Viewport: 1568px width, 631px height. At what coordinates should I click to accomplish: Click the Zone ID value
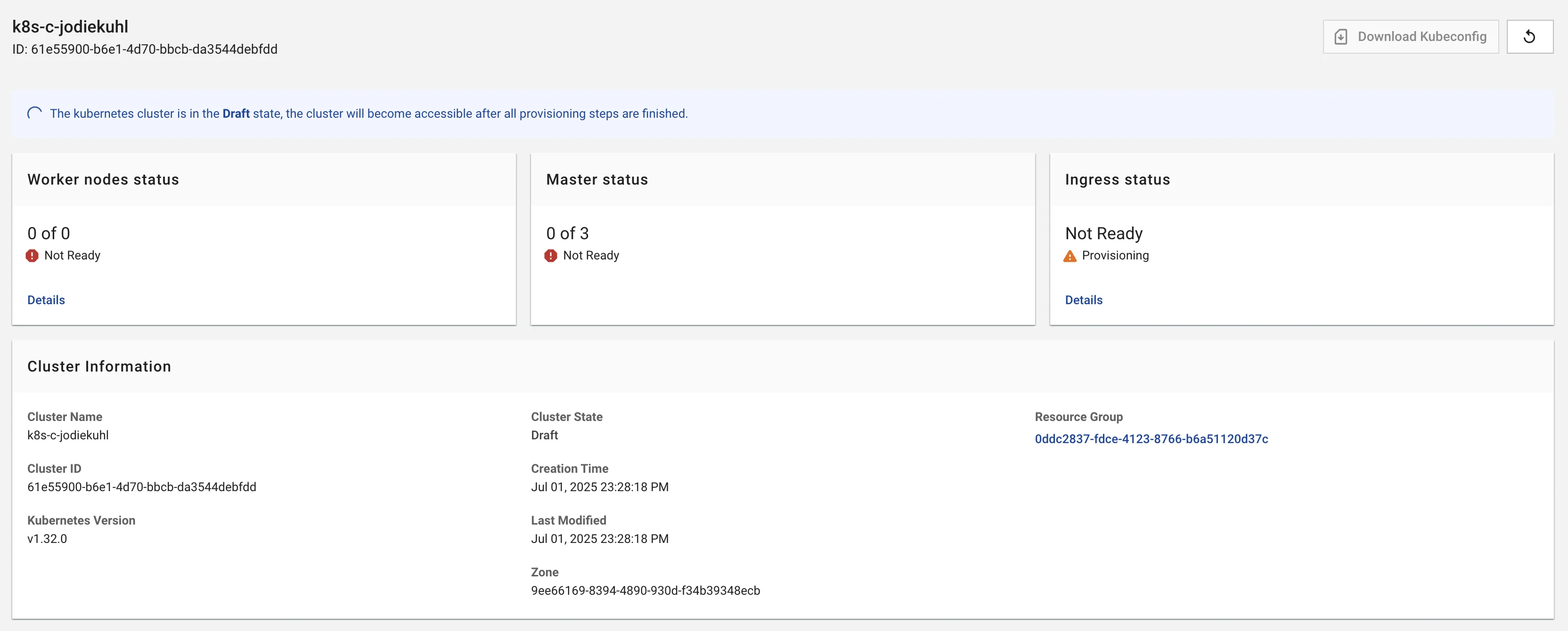pos(646,590)
